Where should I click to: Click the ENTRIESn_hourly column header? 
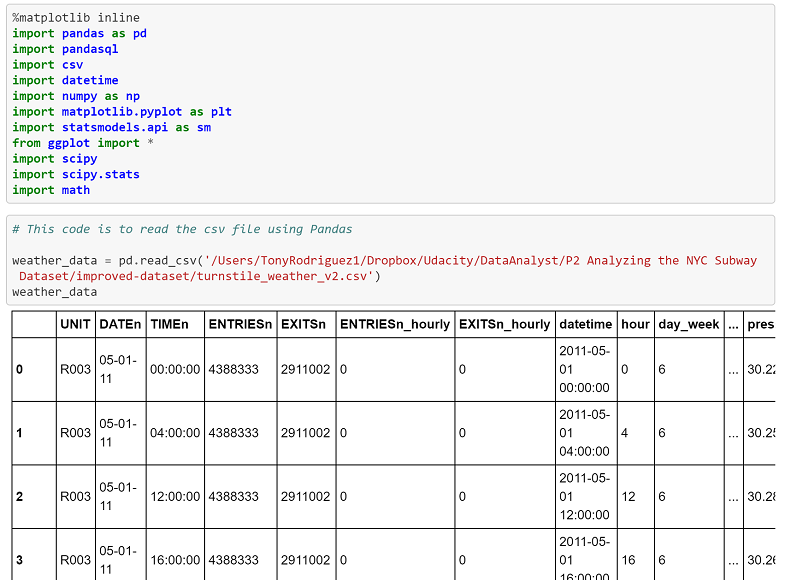point(394,324)
